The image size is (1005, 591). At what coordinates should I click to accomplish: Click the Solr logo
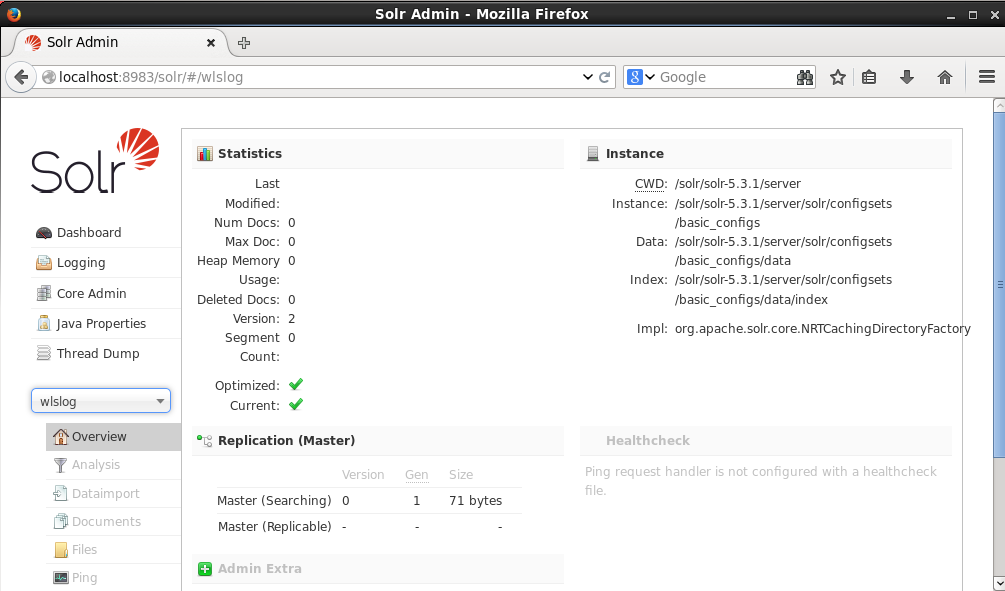95,161
